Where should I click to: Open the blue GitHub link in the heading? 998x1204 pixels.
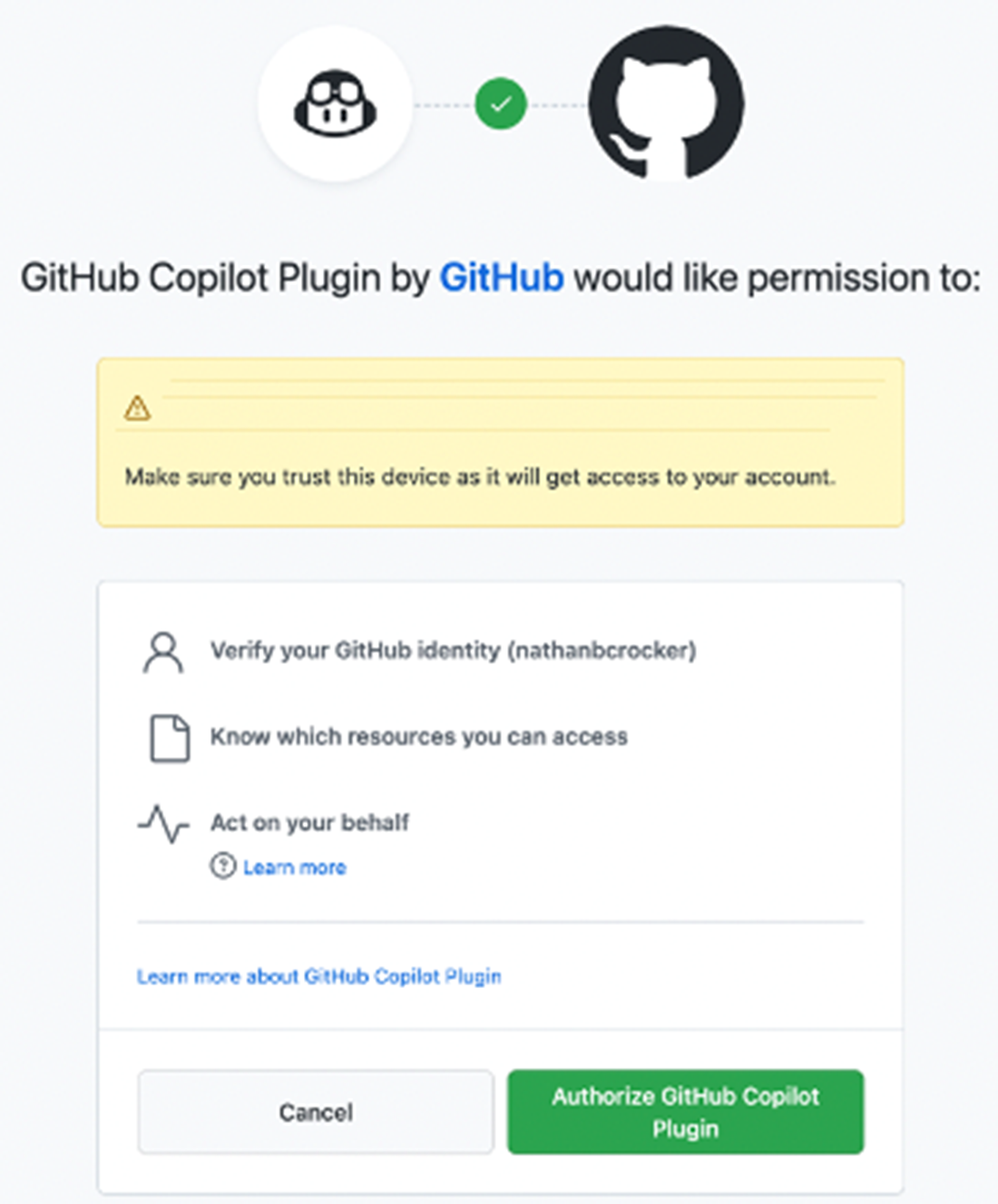tap(502, 278)
